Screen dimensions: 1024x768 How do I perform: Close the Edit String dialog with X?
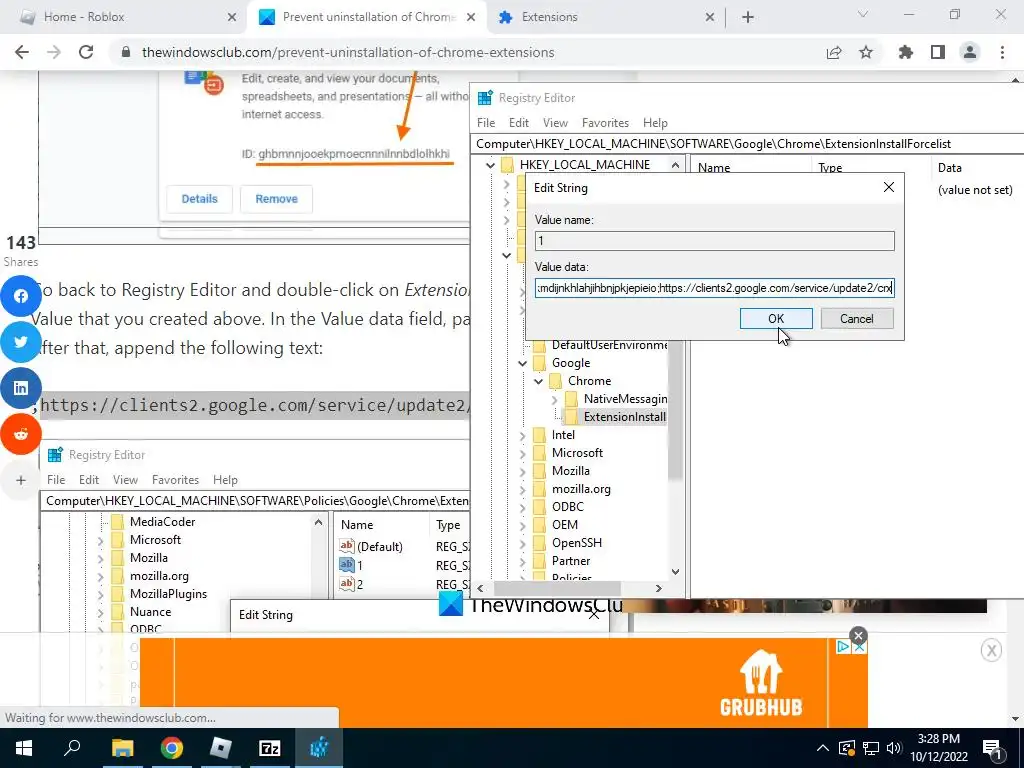[889, 187]
